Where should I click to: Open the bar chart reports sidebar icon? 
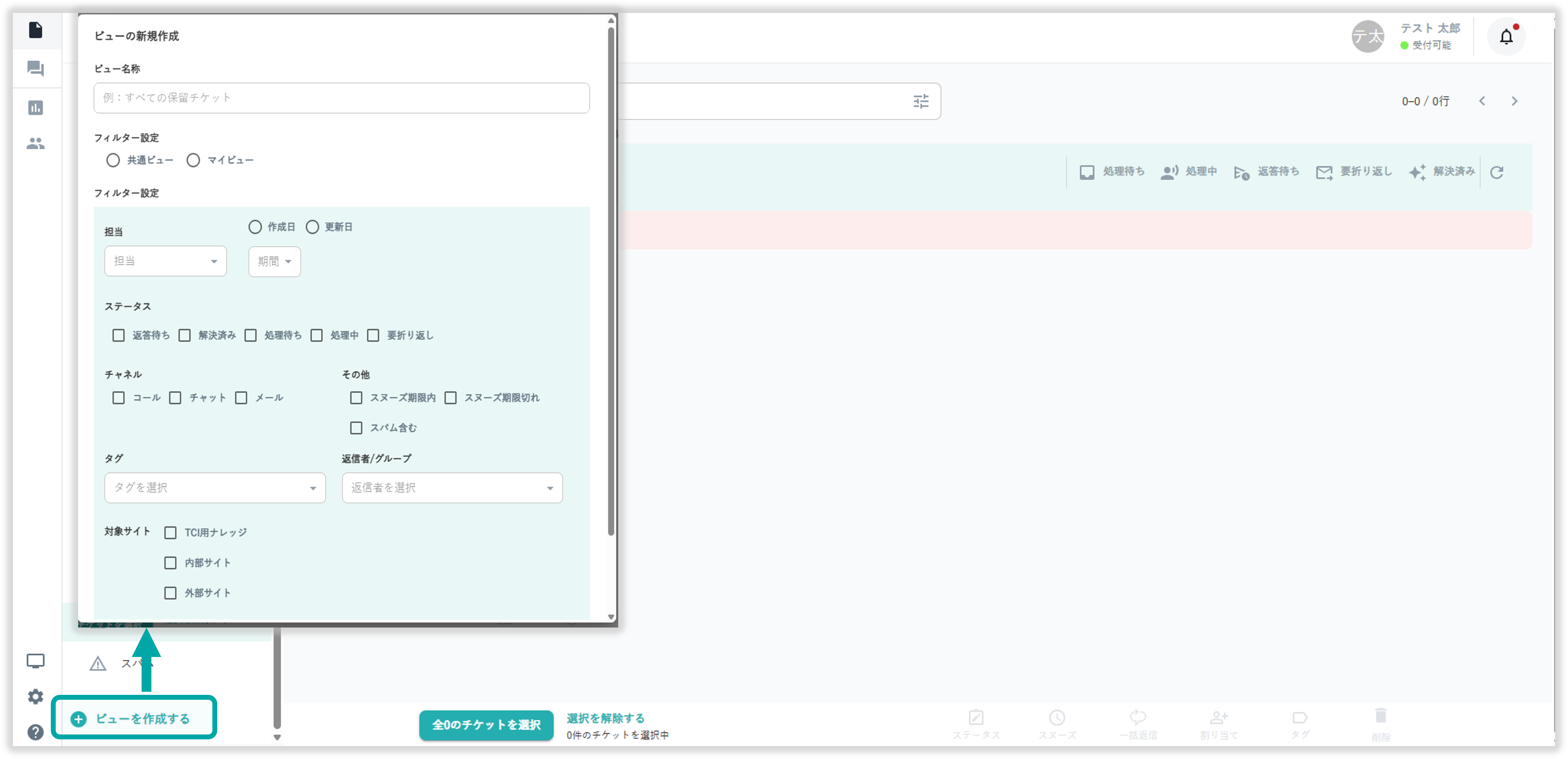pyautogui.click(x=36, y=108)
